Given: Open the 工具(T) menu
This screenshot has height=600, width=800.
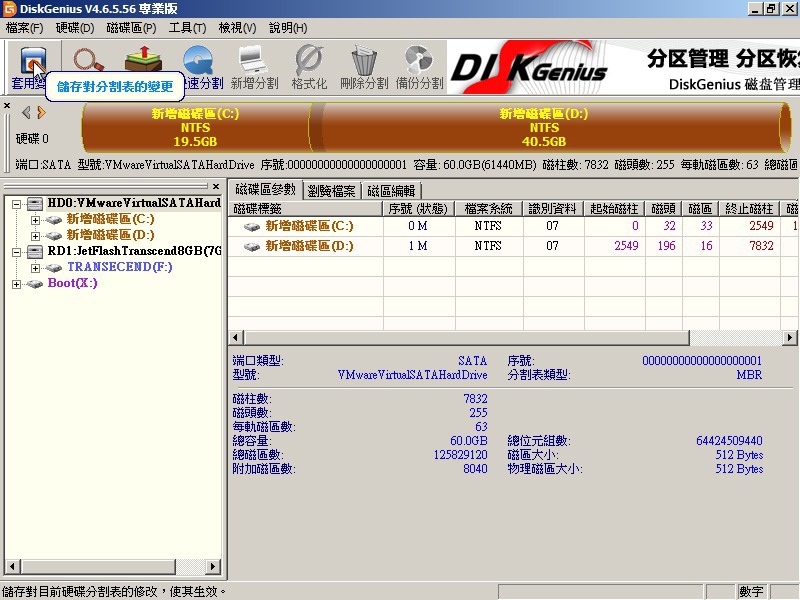Looking at the screenshot, I should [187, 28].
